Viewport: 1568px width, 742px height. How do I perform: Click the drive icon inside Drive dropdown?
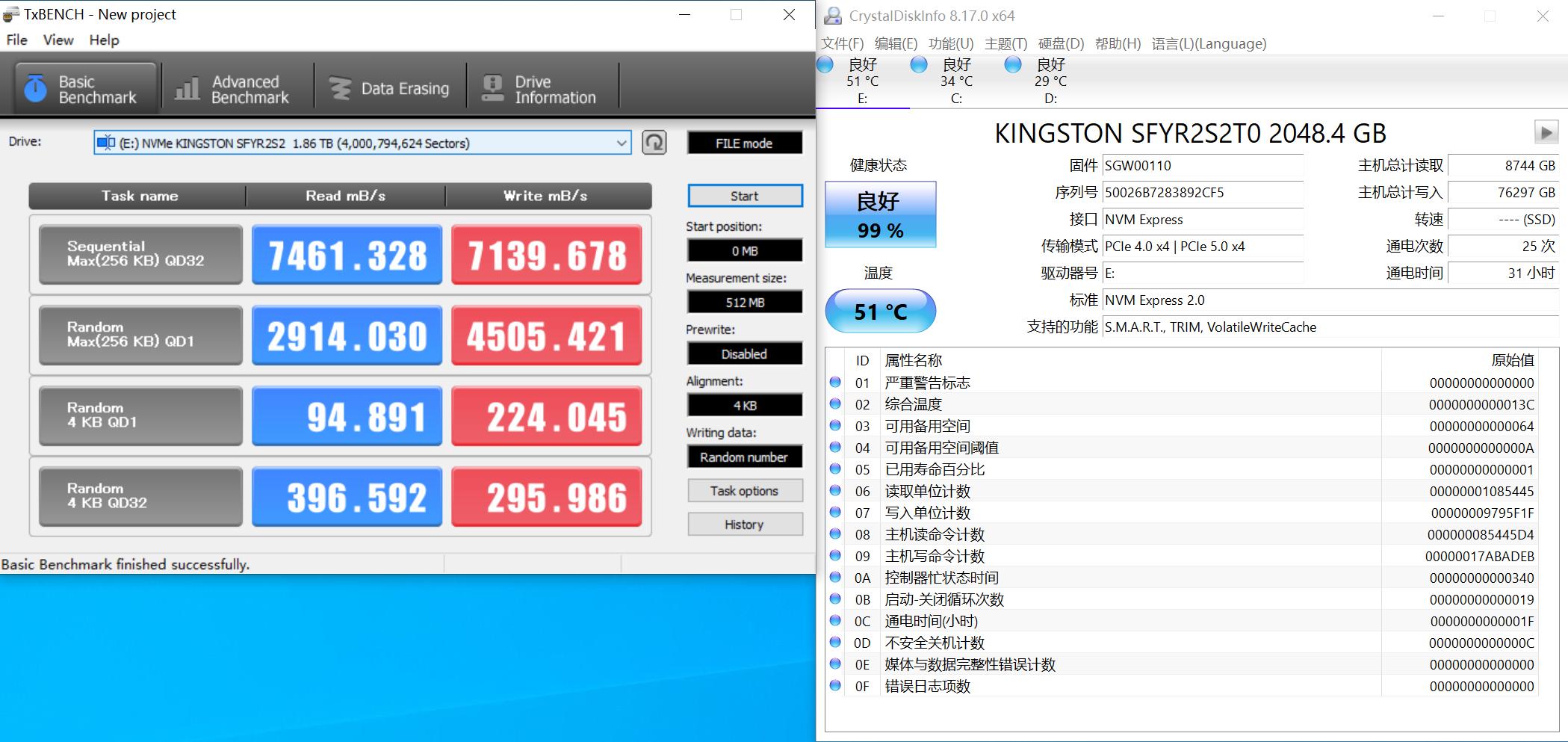point(106,143)
